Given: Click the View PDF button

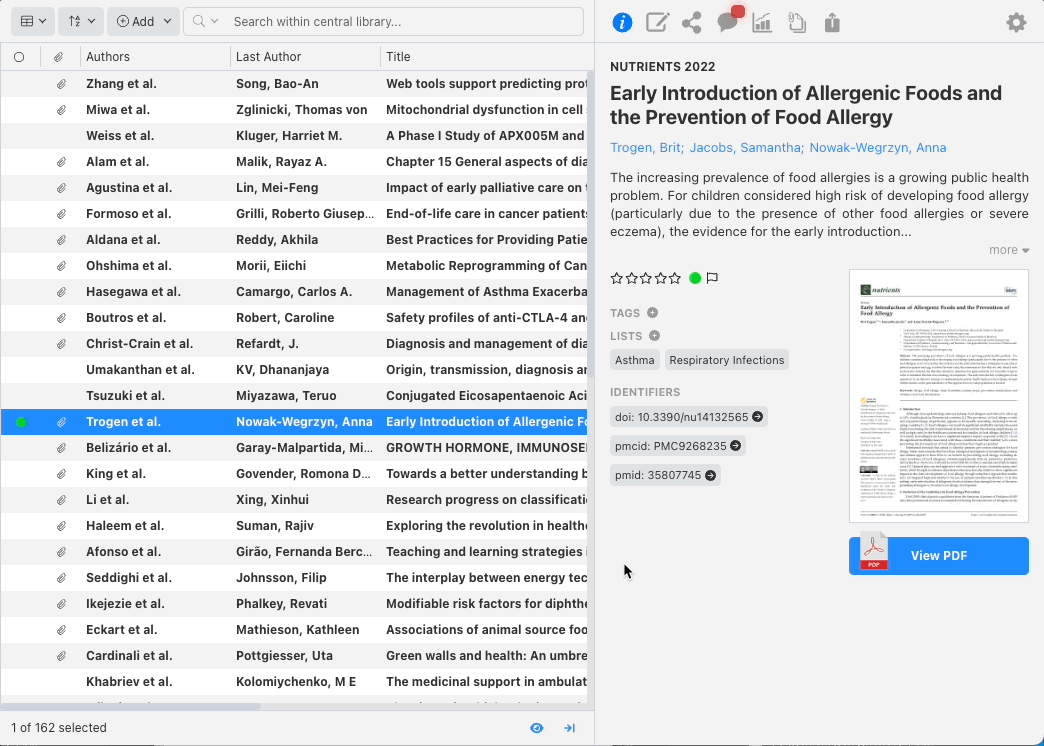Looking at the screenshot, I should click(938, 556).
